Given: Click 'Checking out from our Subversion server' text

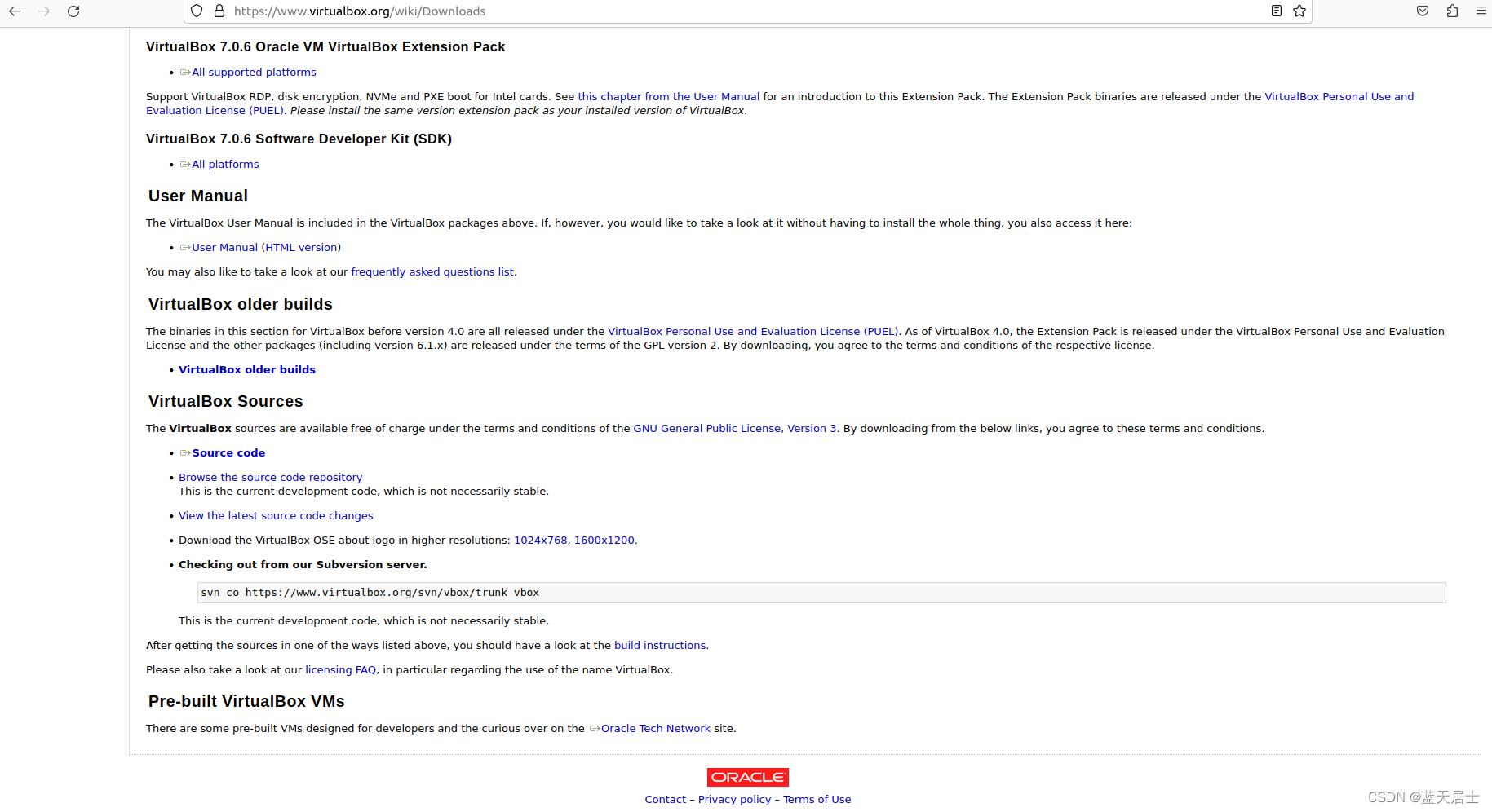Looking at the screenshot, I should 303,565.
